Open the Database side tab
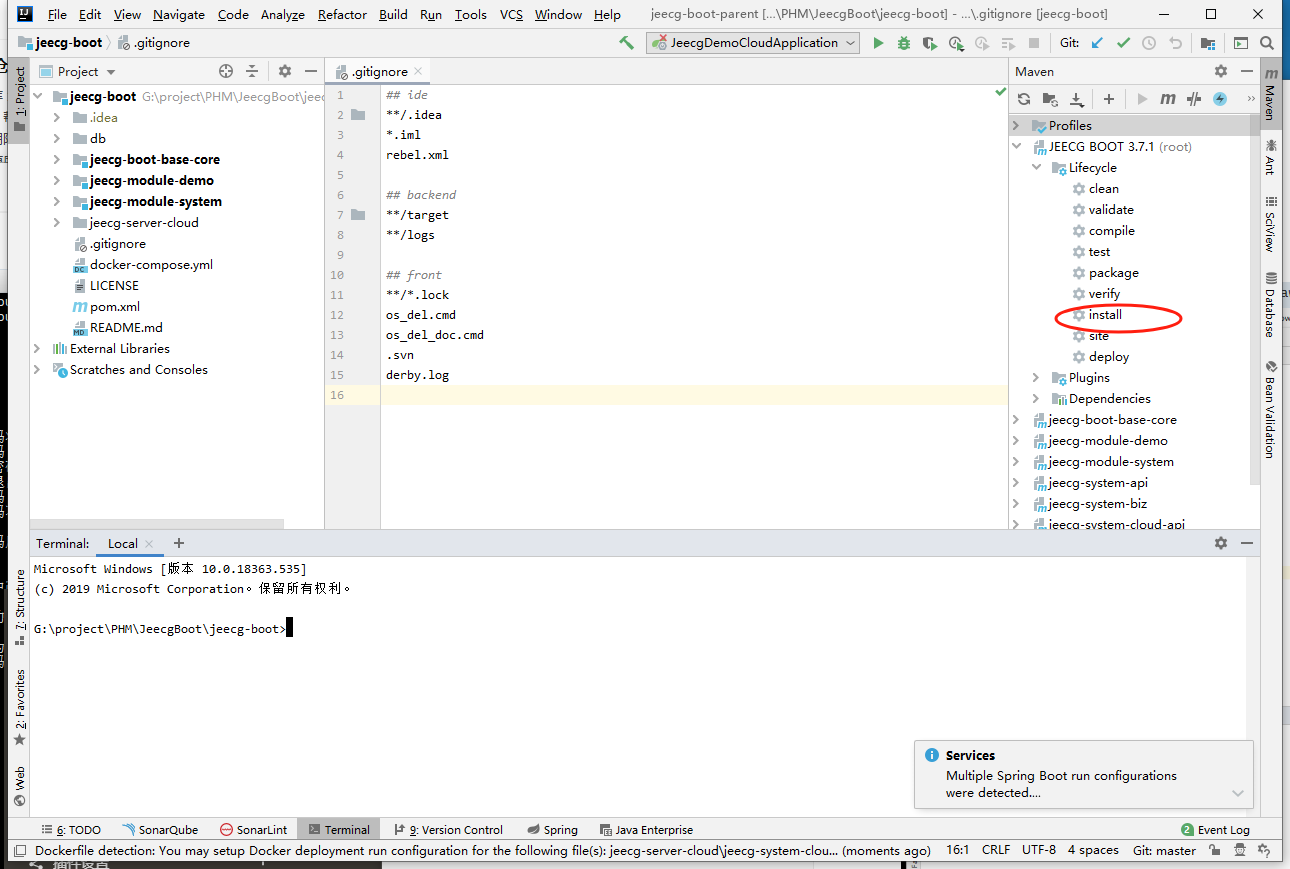Screen dimensions: 1290x869 coord(1271,304)
